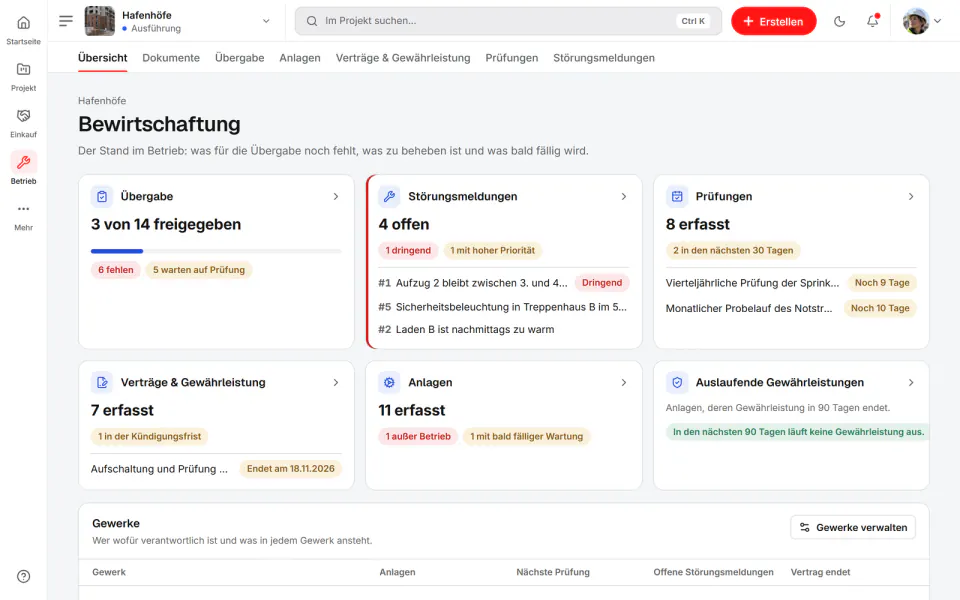The image size is (960, 600).
Task: Sort by the Nächste Prüfung column header
Action: point(553,572)
